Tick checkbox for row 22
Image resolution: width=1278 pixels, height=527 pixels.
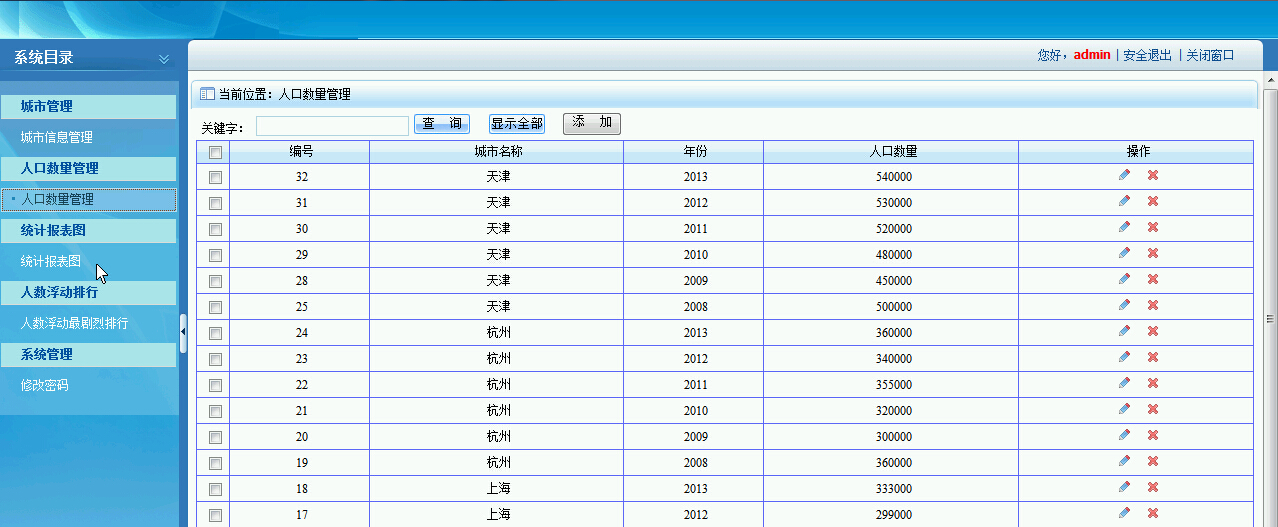click(x=215, y=385)
